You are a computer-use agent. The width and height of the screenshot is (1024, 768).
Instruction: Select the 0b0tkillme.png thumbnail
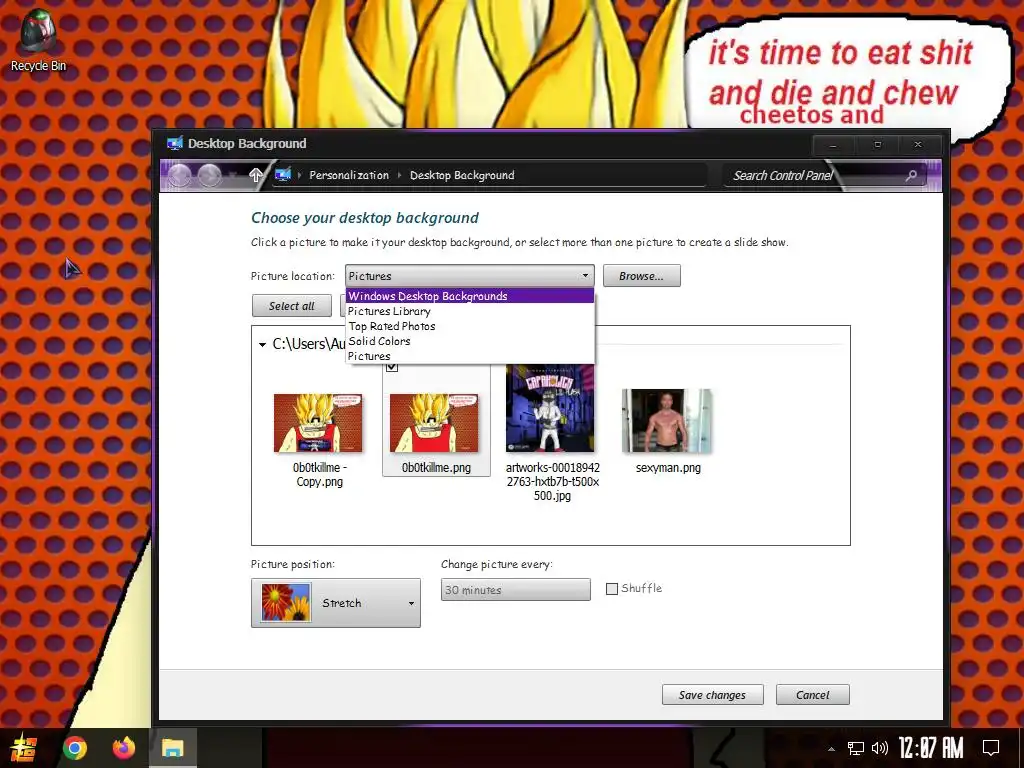[434, 423]
